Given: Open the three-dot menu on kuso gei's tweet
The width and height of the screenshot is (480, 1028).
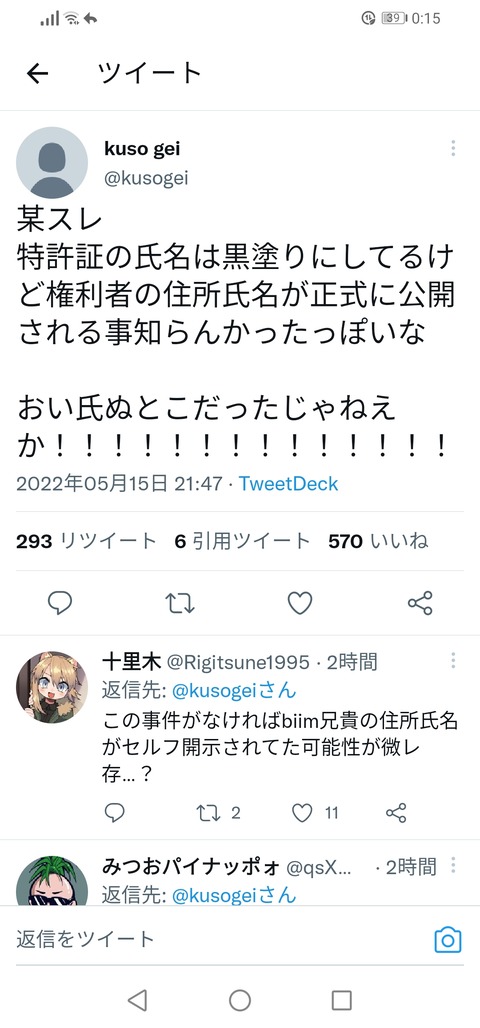Looking at the screenshot, I should (x=453, y=148).
